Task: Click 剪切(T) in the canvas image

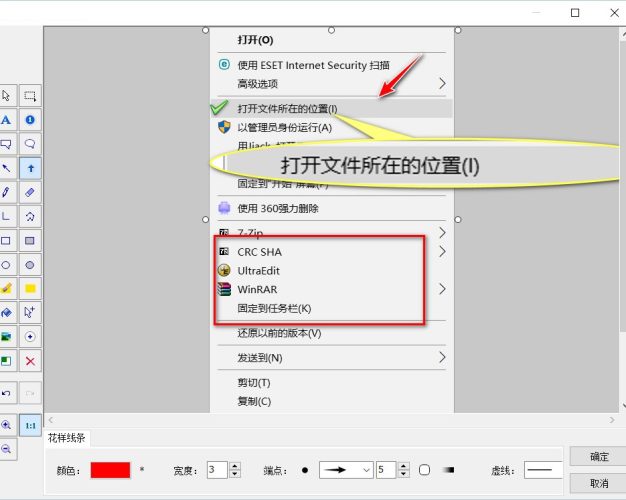Action: (254, 383)
